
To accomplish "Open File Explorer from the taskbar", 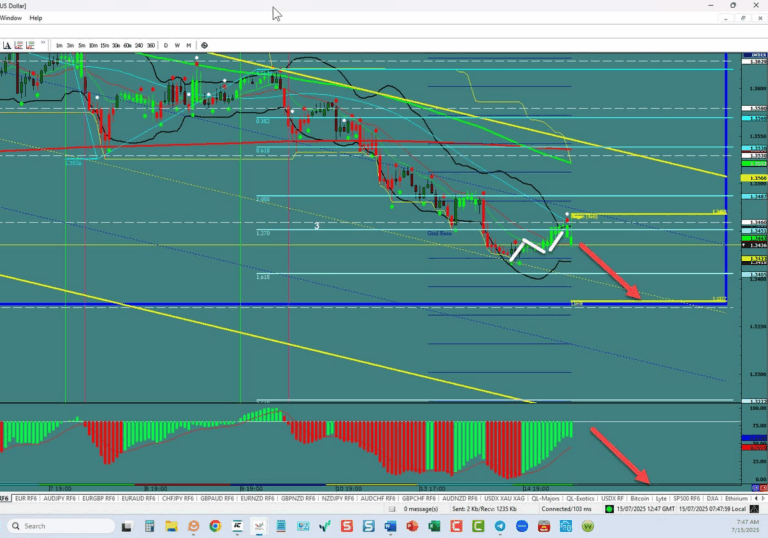I will tap(171, 527).
